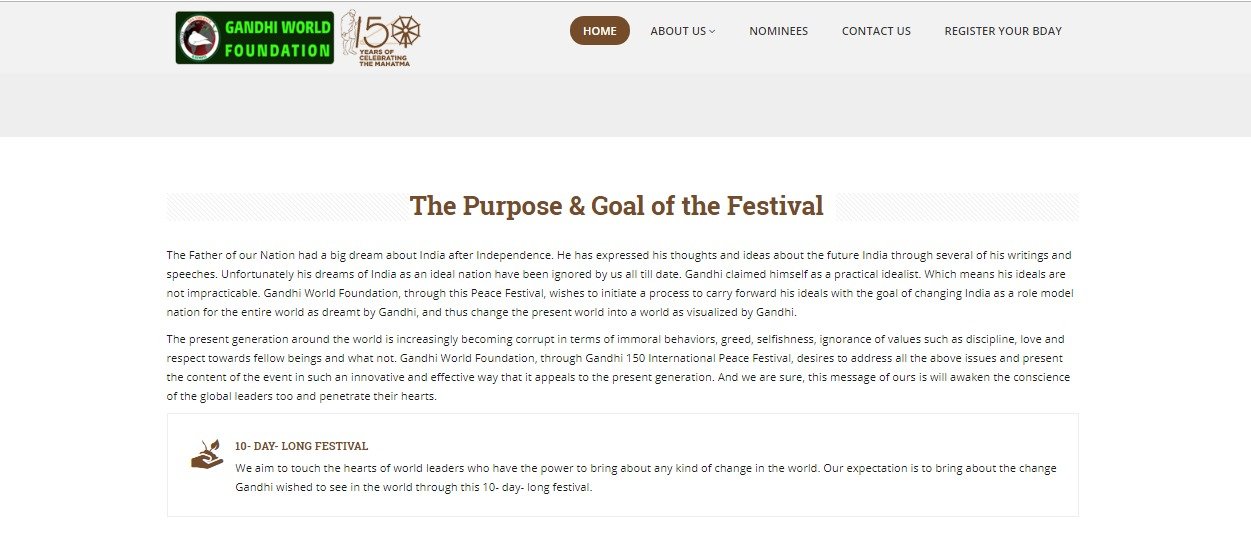
Task: Click the paragraph starting 'The Father of our Nation'
Action: 620,284
